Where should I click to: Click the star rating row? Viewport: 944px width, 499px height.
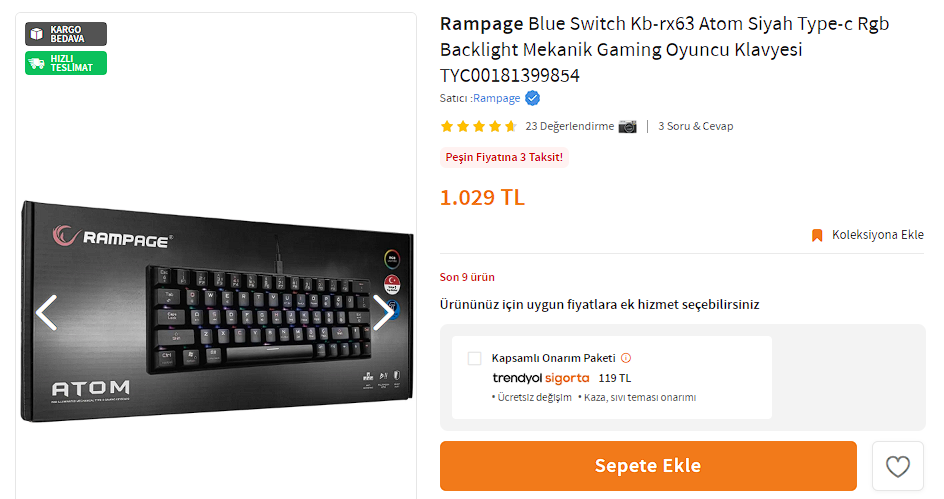click(x=479, y=126)
